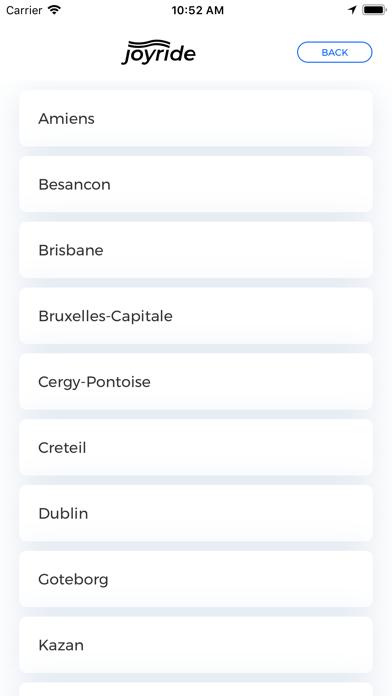Choose Dublin from the list
This screenshot has height=696, width=392.
(x=196, y=514)
